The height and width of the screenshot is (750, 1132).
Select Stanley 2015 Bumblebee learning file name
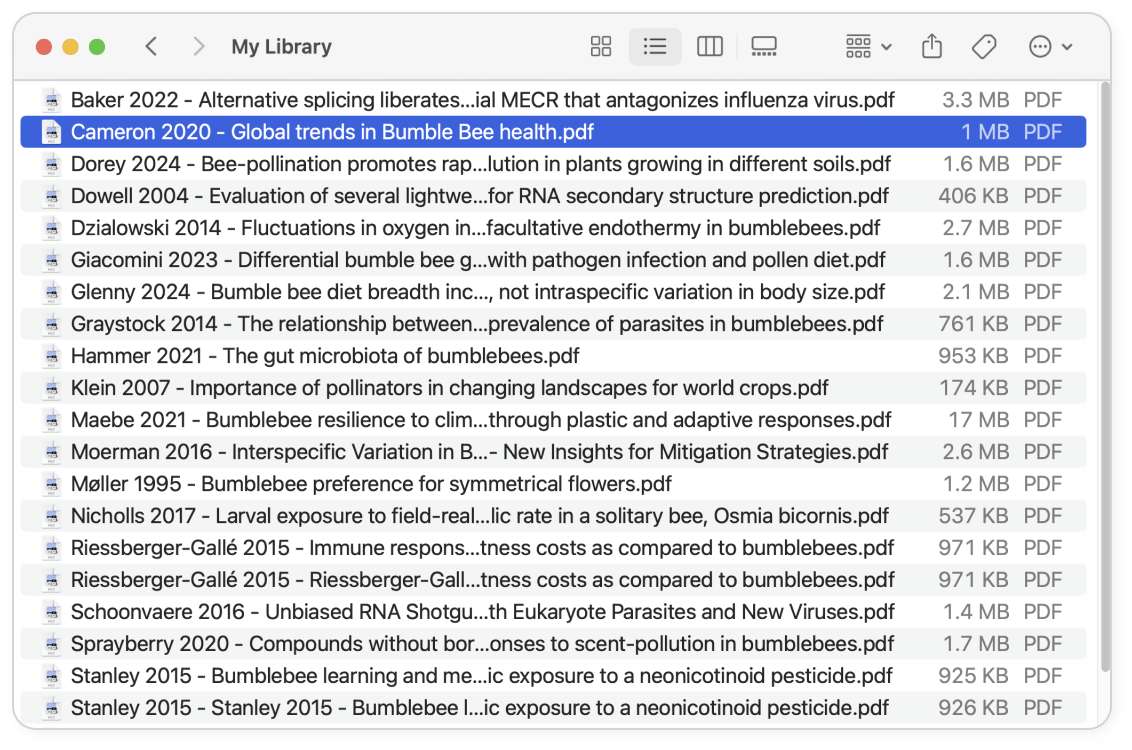point(482,676)
